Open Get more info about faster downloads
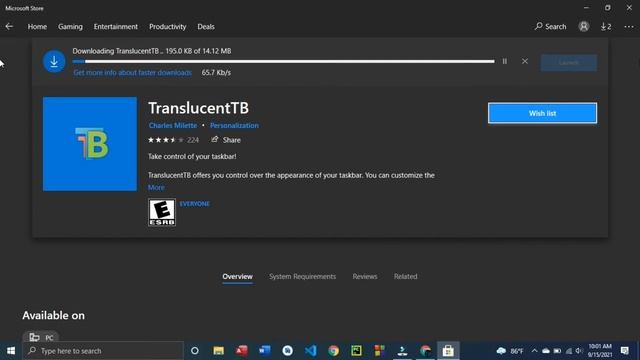 pos(132,73)
